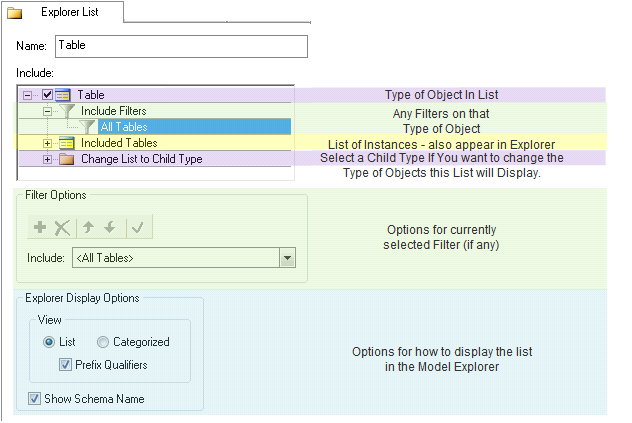
Task: Click the Explorer Display Options group label
Action: pos(82,298)
